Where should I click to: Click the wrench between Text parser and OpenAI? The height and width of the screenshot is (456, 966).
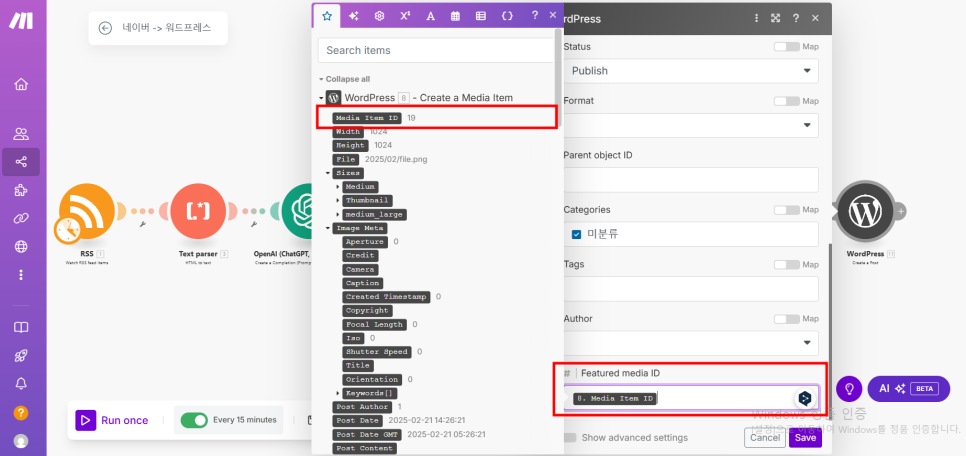pos(254,224)
